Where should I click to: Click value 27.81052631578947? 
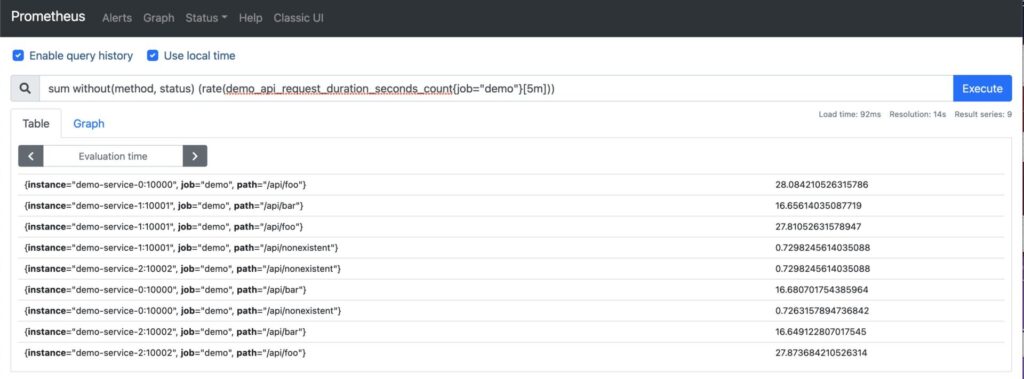[818, 227]
